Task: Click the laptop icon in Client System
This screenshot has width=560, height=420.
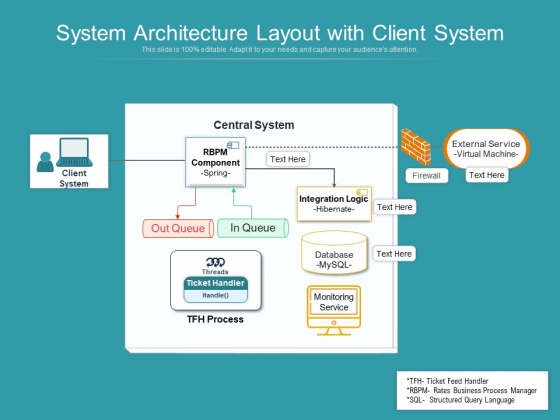Action: click(74, 152)
